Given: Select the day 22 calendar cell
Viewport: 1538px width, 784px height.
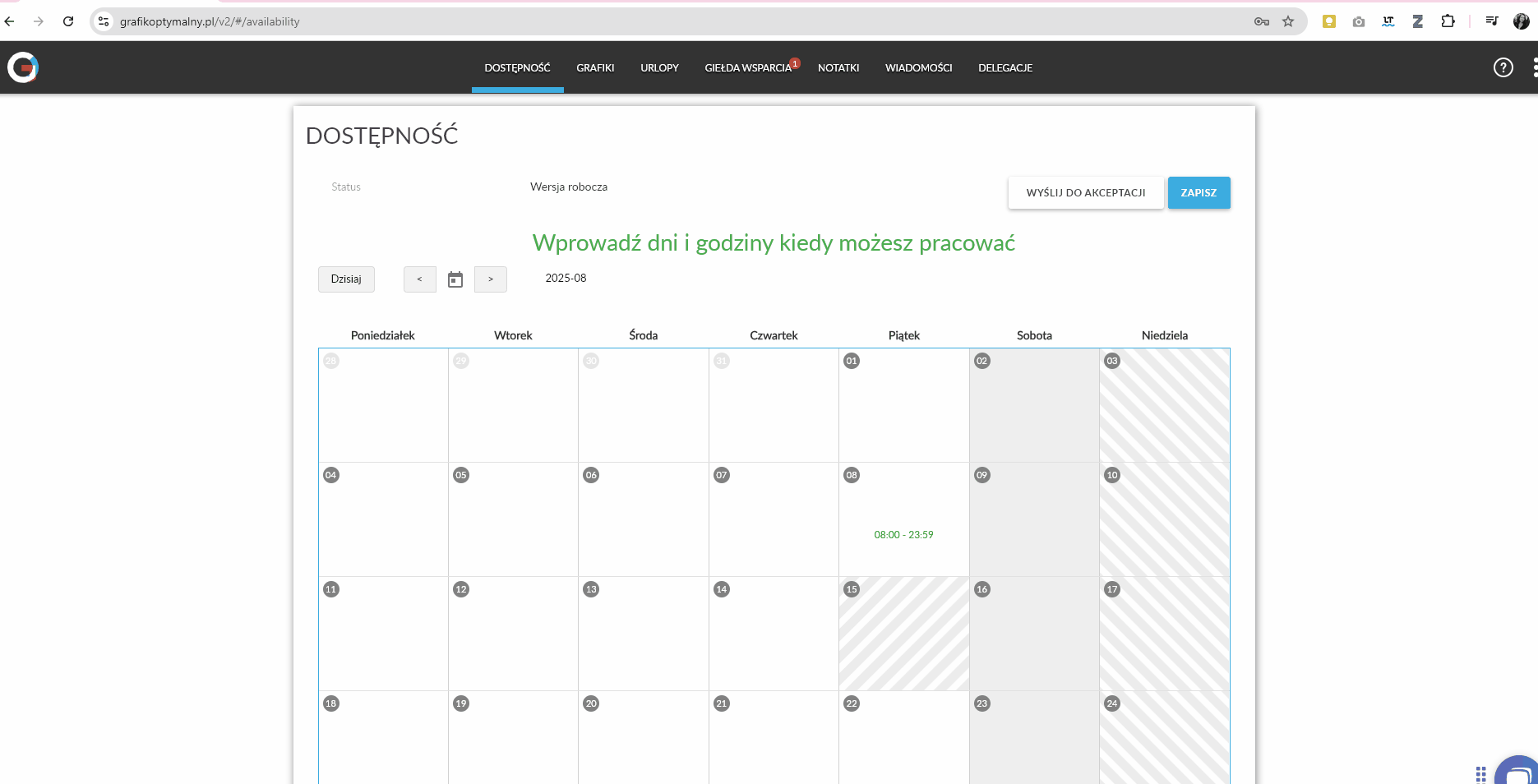Looking at the screenshot, I should point(904,737).
